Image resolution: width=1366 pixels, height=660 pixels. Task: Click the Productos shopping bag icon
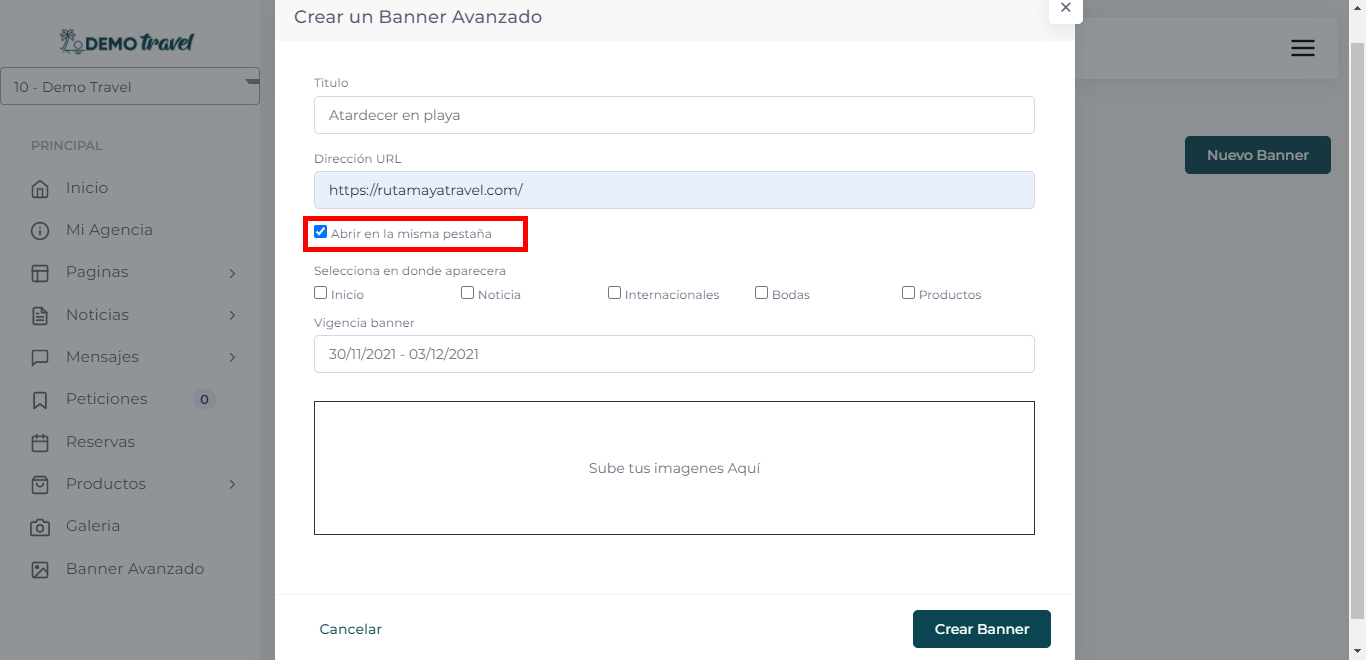tap(40, 484)
